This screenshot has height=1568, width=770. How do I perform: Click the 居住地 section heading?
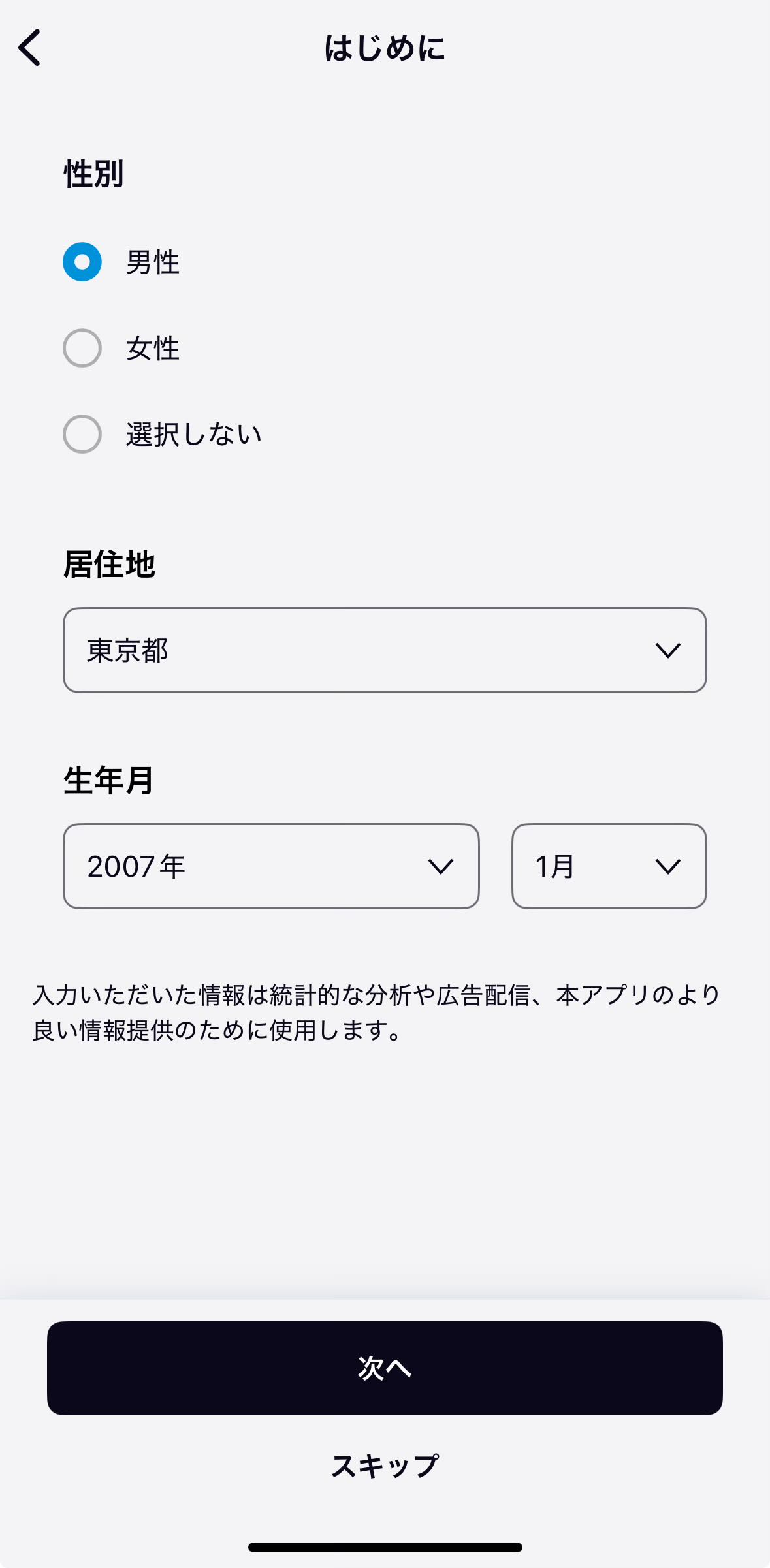[109, 565]
